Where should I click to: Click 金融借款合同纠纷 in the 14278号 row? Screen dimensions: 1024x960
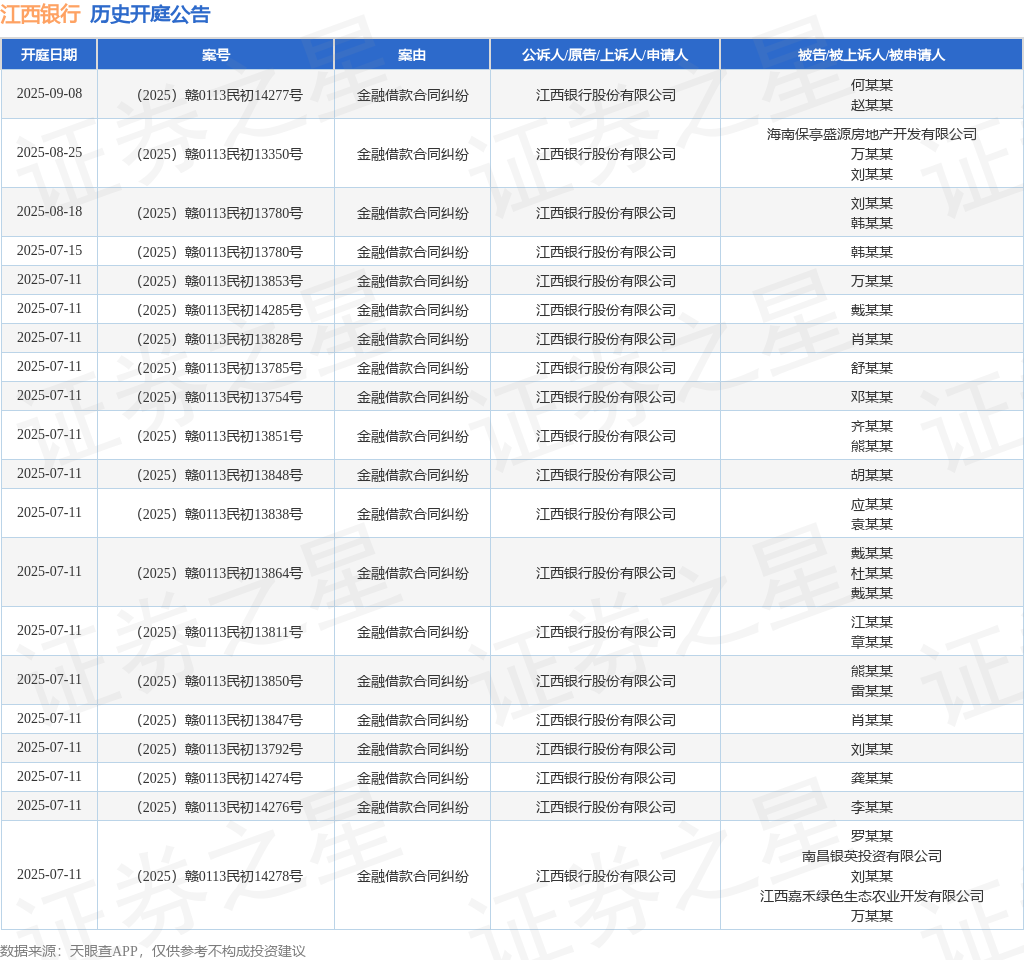point(412,876)
